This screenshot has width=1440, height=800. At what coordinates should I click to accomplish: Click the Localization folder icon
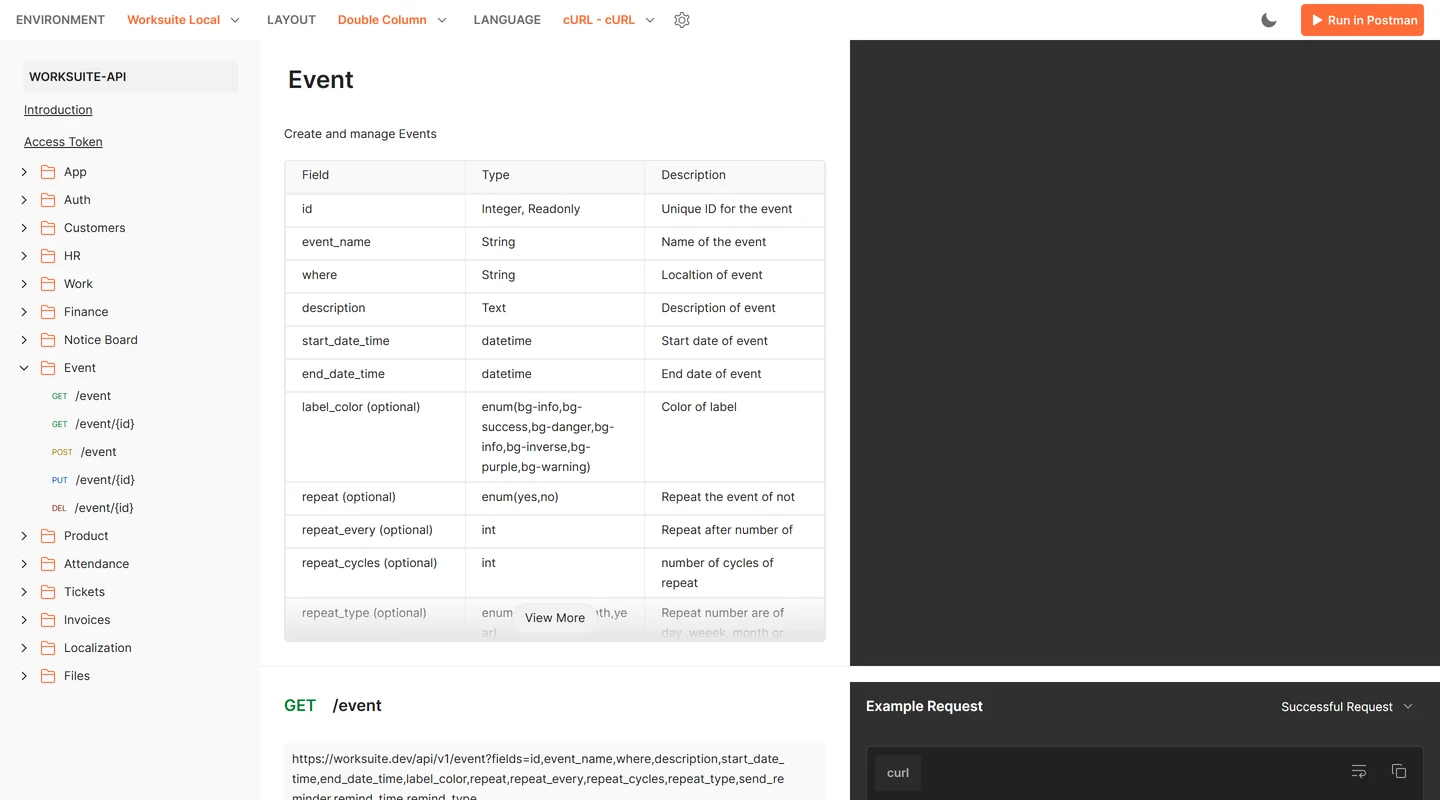point(48,648)
